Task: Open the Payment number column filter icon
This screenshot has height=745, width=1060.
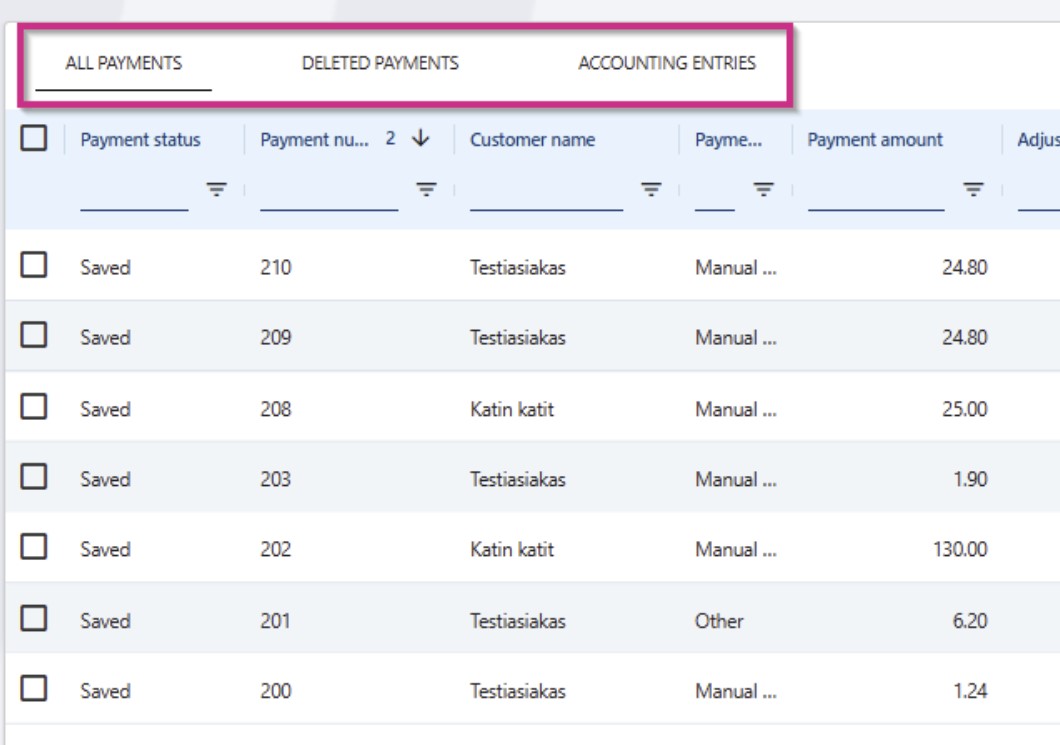Action: point(426,189)
